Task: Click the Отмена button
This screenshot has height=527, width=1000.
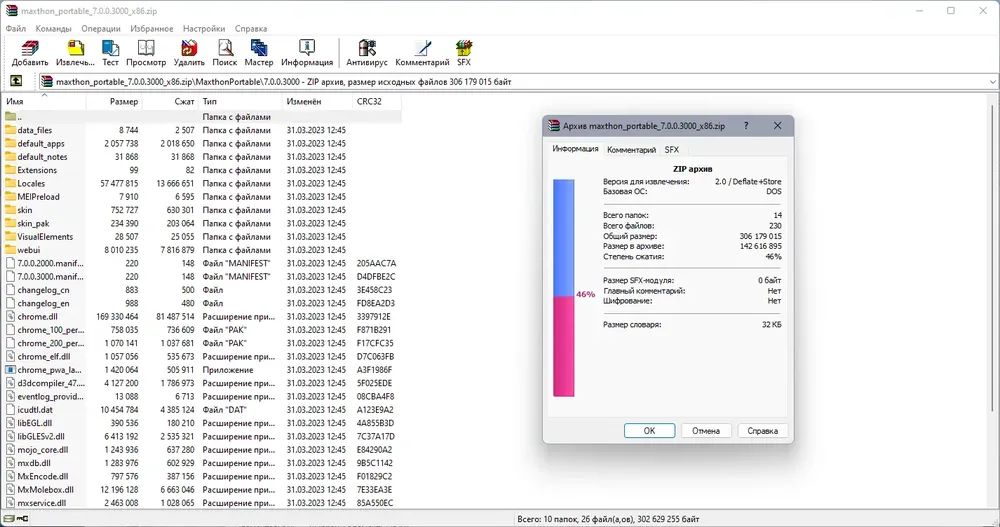Action: coord(706,431)
